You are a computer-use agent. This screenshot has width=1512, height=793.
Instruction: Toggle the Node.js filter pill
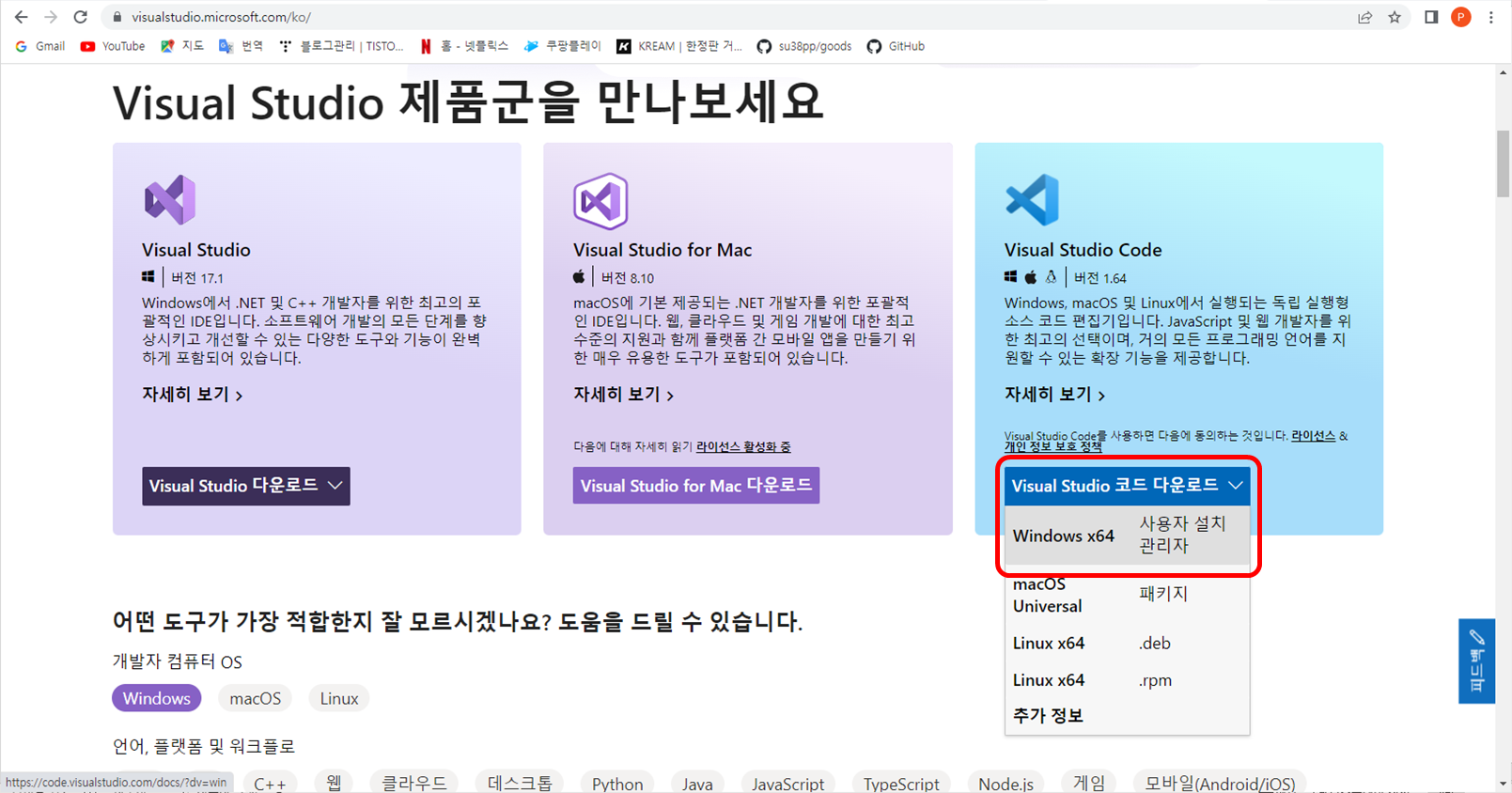click(x=1005, y=783)
